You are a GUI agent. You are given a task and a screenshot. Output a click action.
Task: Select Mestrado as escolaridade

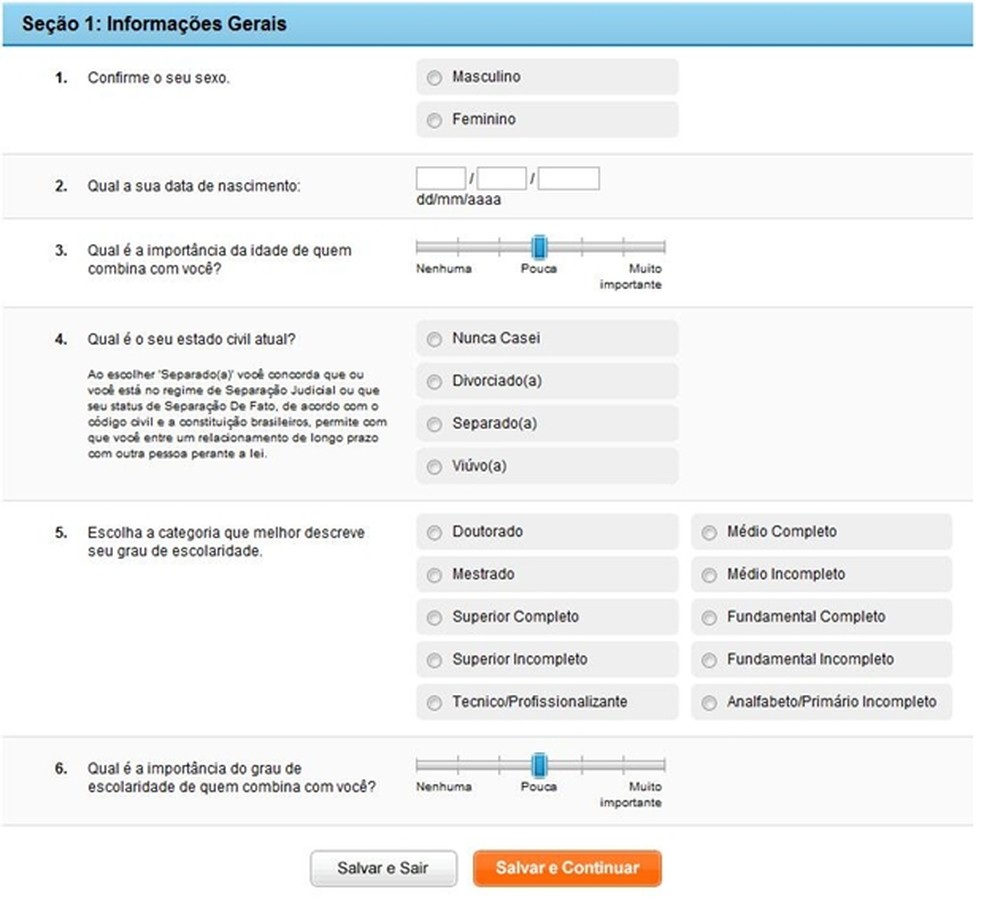[x=433, y=574]
